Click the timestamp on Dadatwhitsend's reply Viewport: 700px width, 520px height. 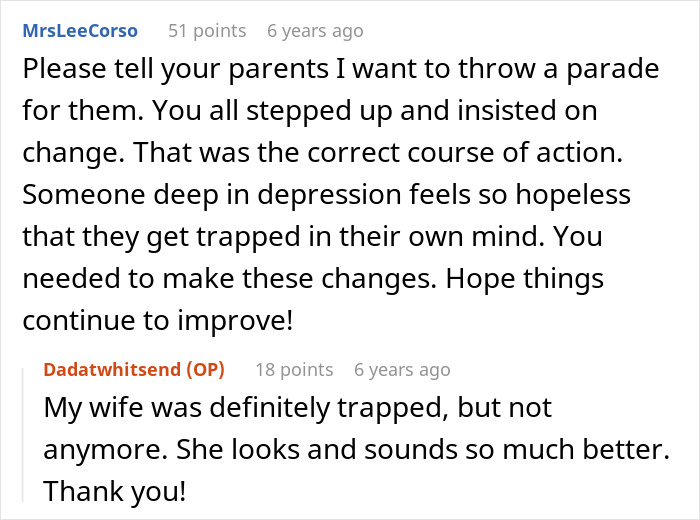402,370
